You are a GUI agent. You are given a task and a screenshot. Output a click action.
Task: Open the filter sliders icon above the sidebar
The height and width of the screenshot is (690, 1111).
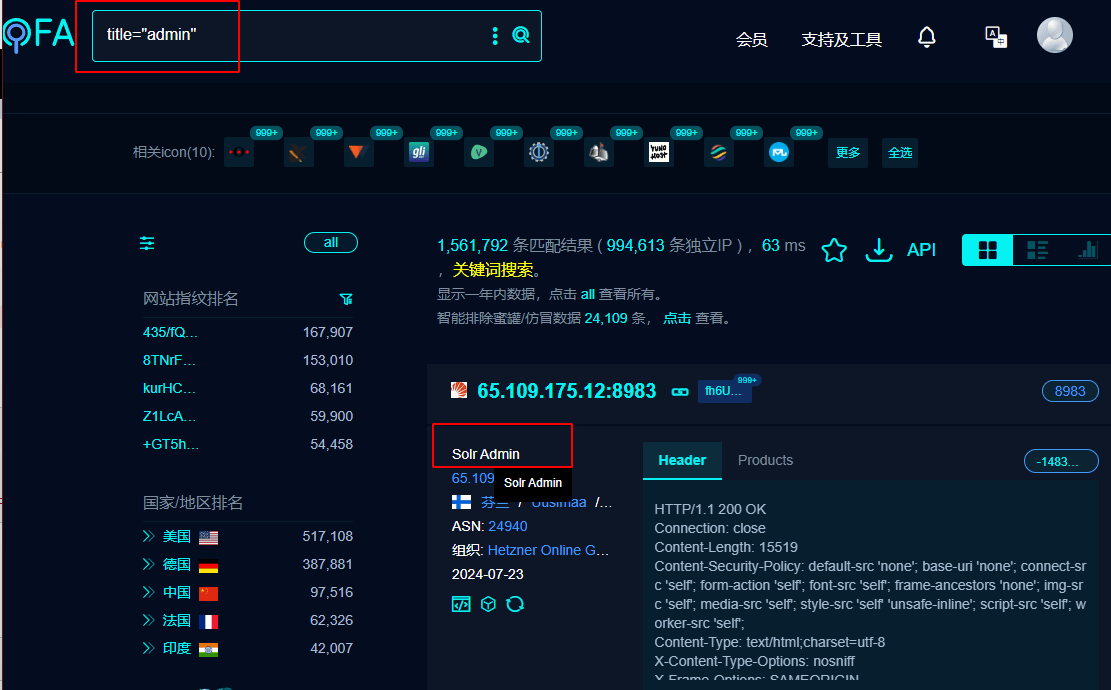pos(146,242)
